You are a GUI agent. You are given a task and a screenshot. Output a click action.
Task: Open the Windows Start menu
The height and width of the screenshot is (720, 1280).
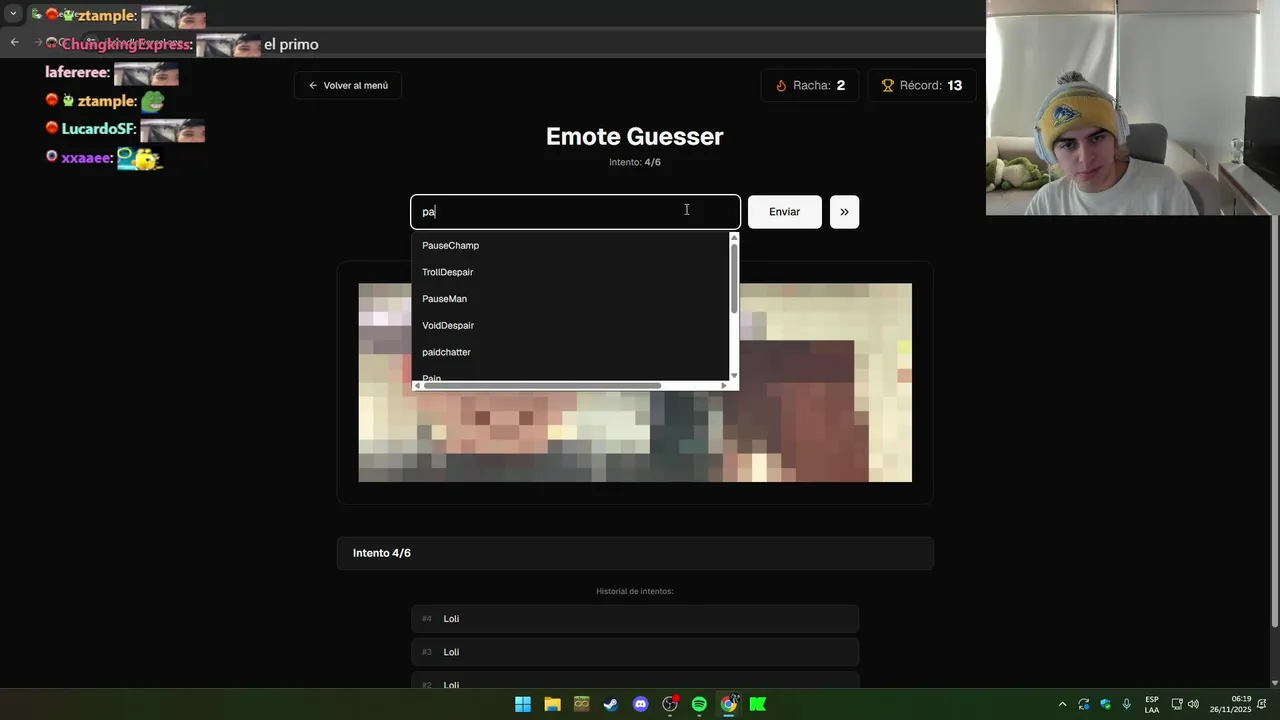click(x=523, y=704)
